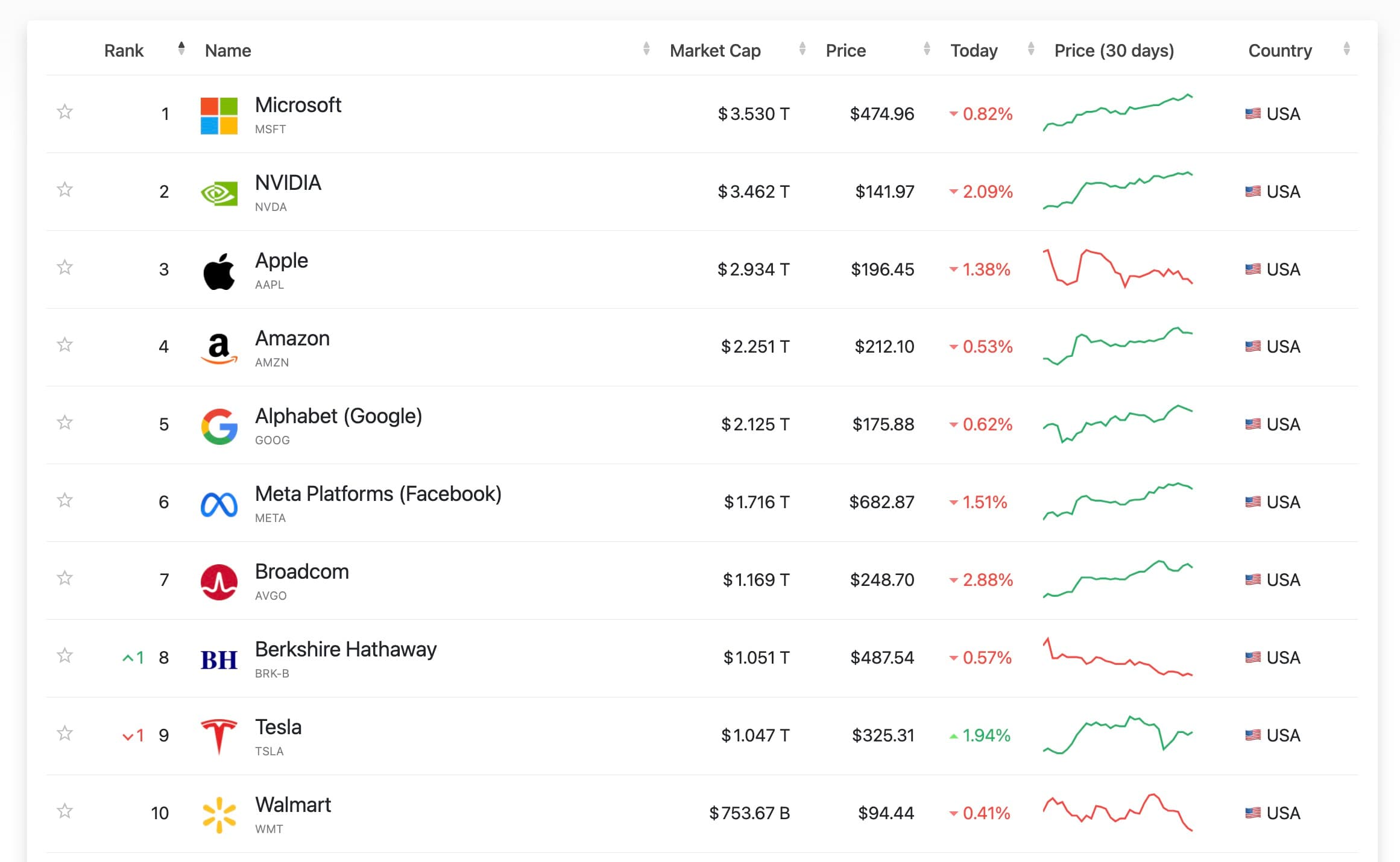Click the USA flag in Walmart row
This screenshot has width=1400, height=862.
pos(1253,813)
